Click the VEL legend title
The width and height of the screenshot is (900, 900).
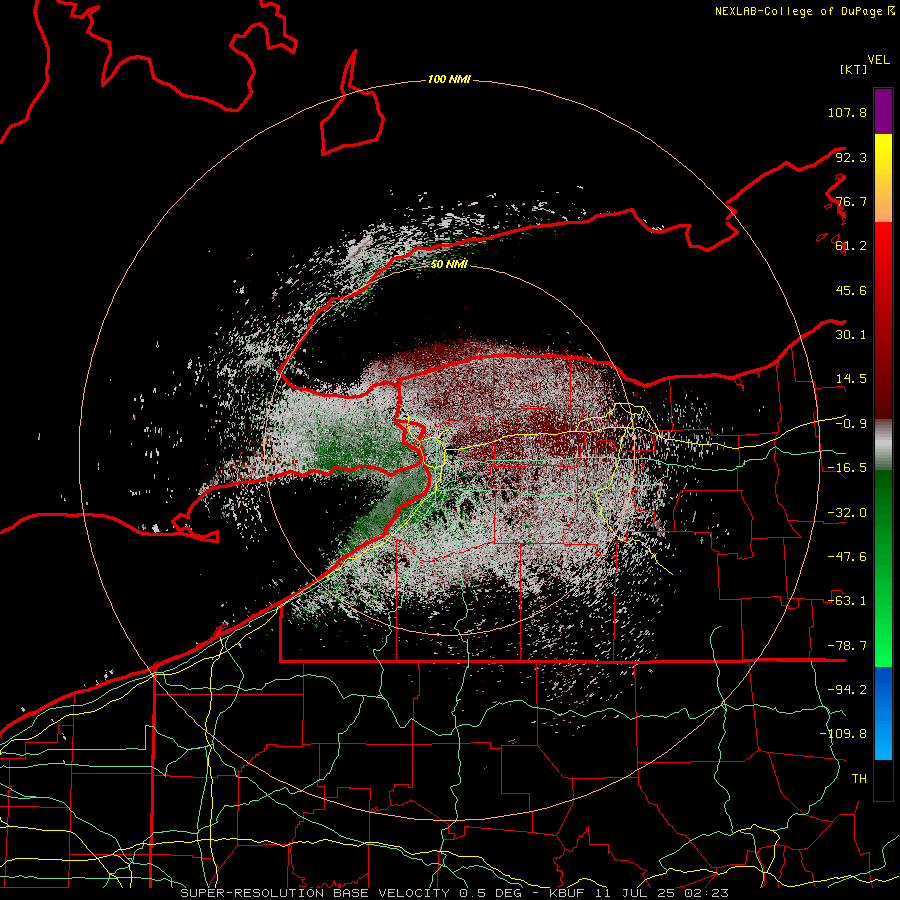(878, 60)
